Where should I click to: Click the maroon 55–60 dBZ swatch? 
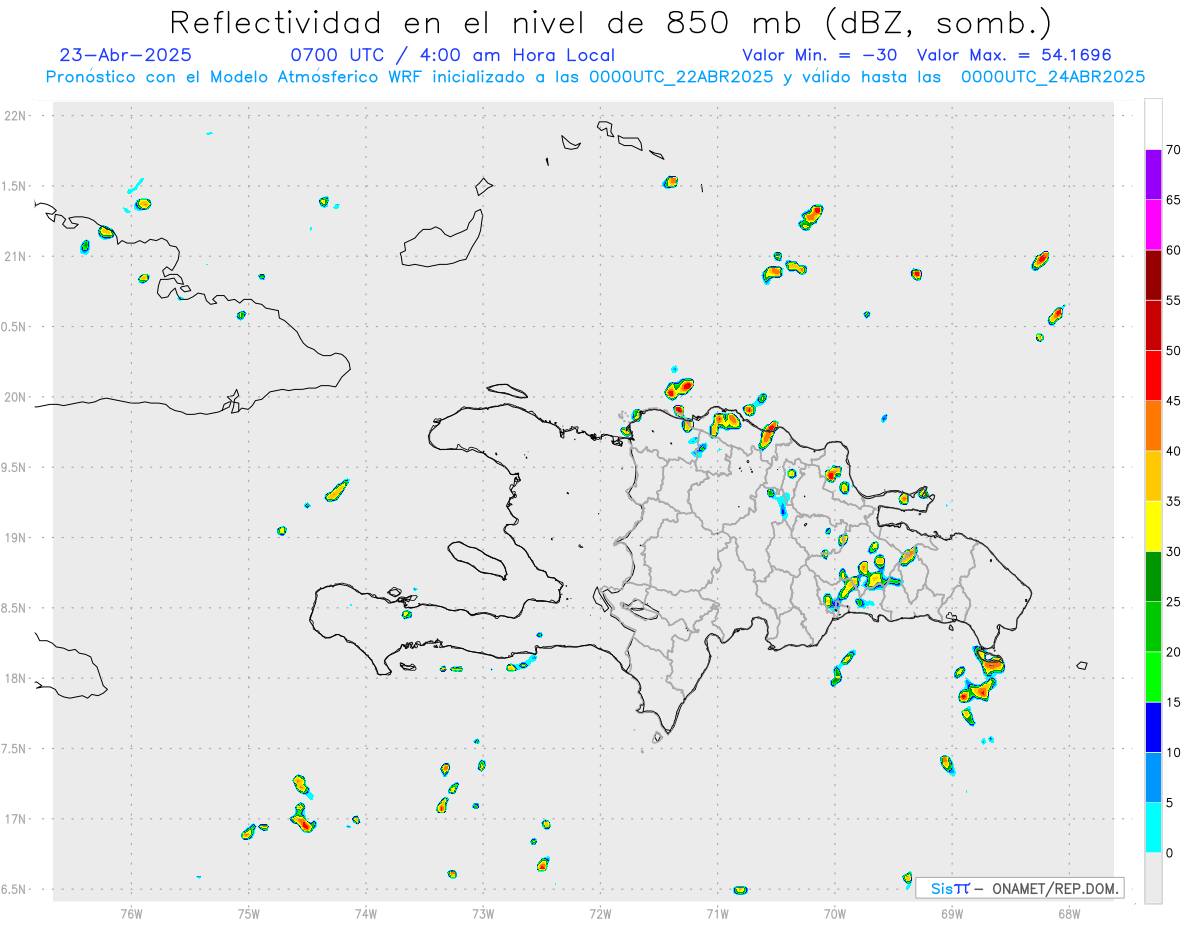coord(1153,275)
